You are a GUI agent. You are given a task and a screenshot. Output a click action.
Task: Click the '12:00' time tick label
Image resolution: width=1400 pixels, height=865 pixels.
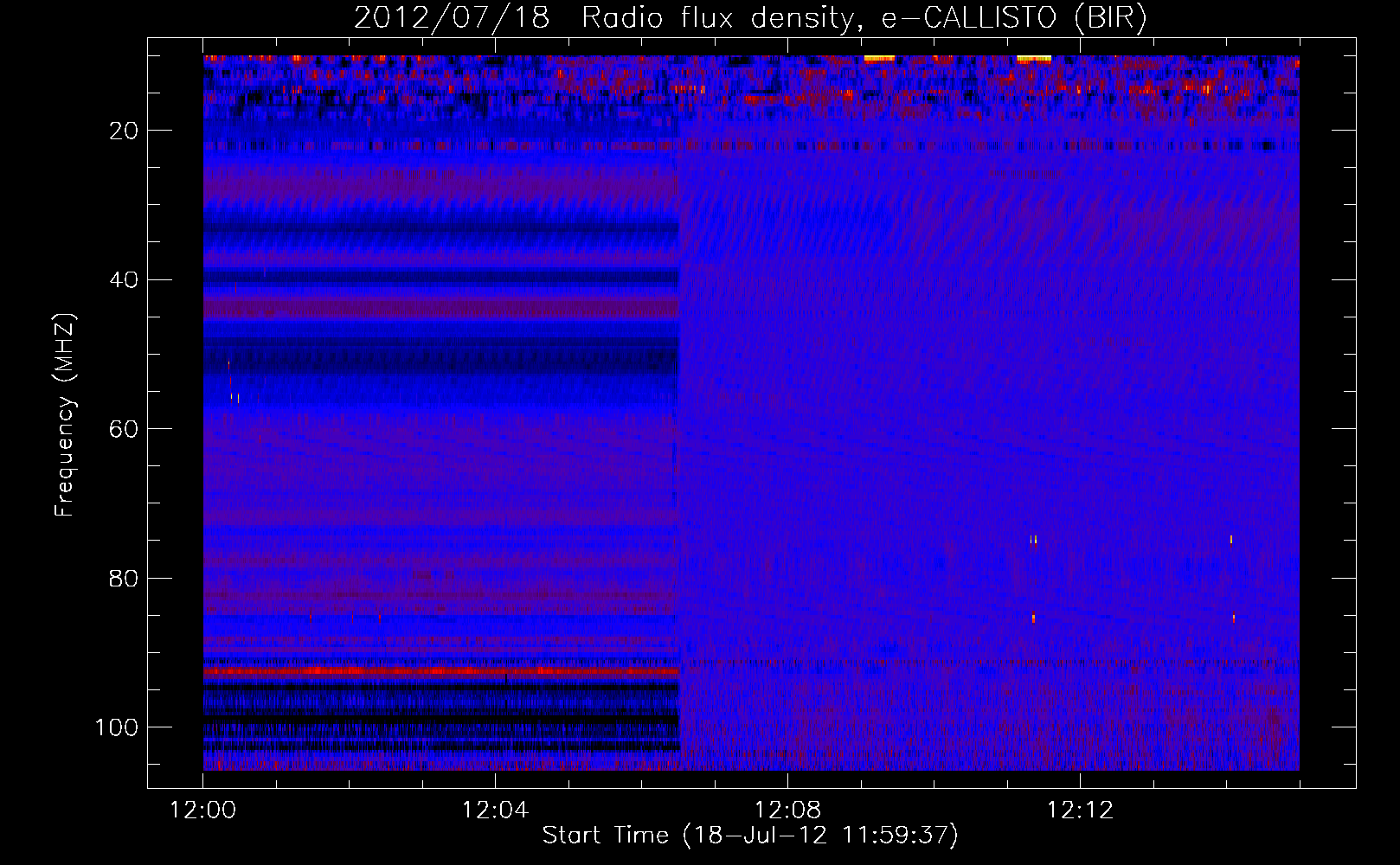click(202, 811)
